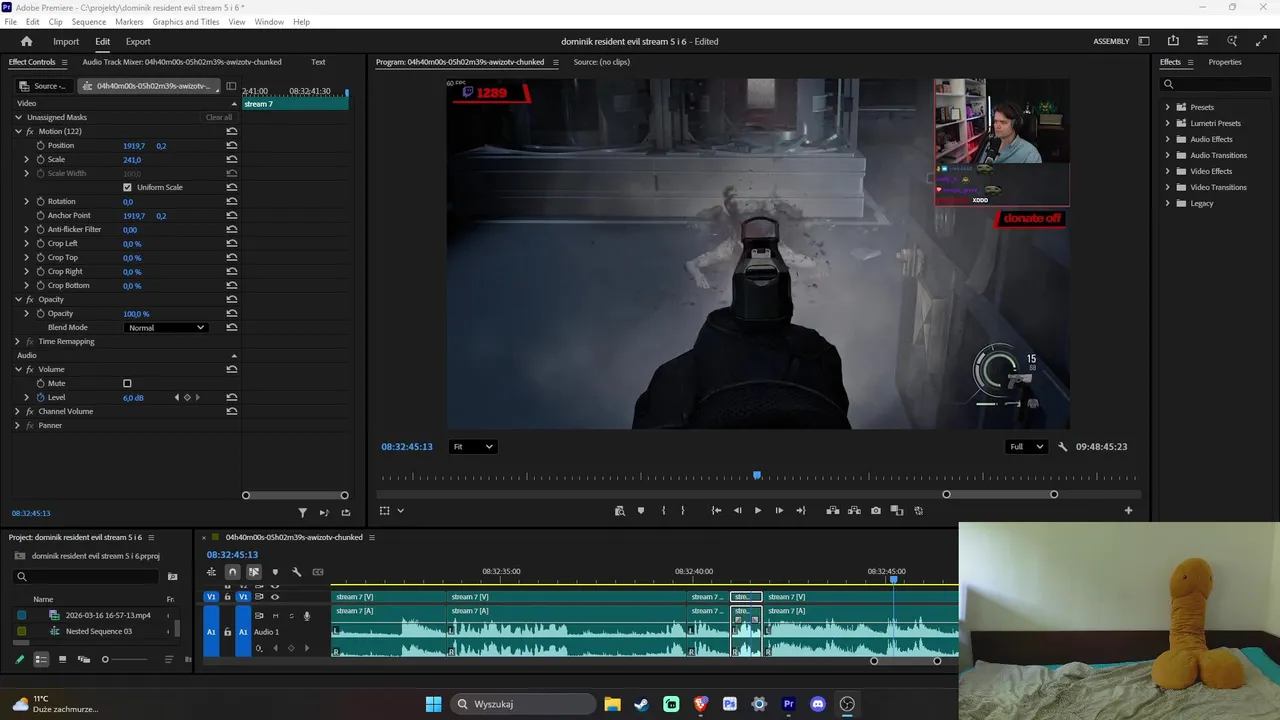Enable voice-over record on Audio 1
The width and height of the screenshot is (1280, 720).
point(306,616)
